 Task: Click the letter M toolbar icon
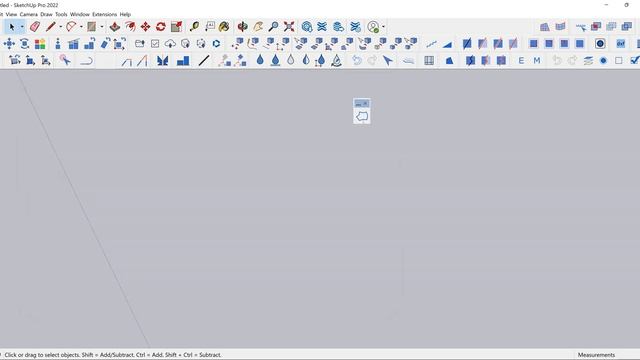pos(537,61)
